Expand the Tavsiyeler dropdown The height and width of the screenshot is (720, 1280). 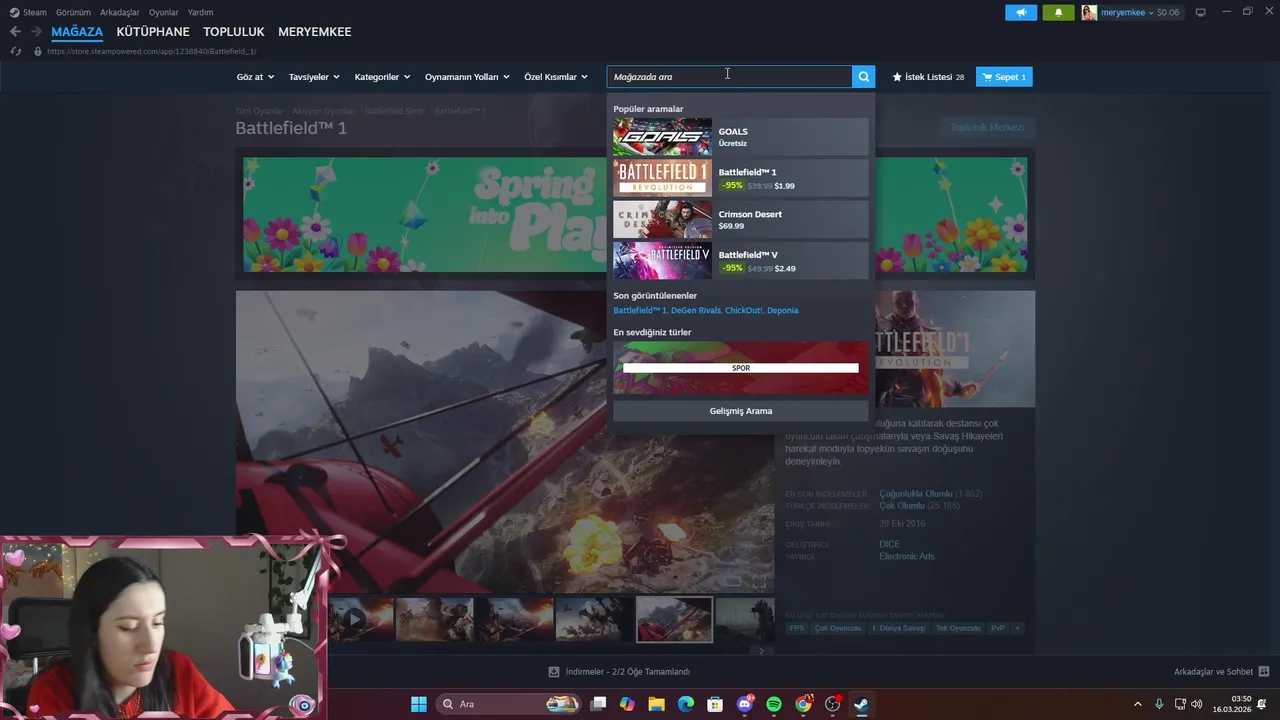314,77
